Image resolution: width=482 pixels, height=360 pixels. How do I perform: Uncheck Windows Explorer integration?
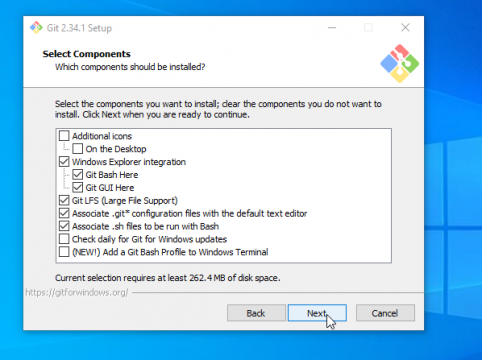tap(64, 162)
